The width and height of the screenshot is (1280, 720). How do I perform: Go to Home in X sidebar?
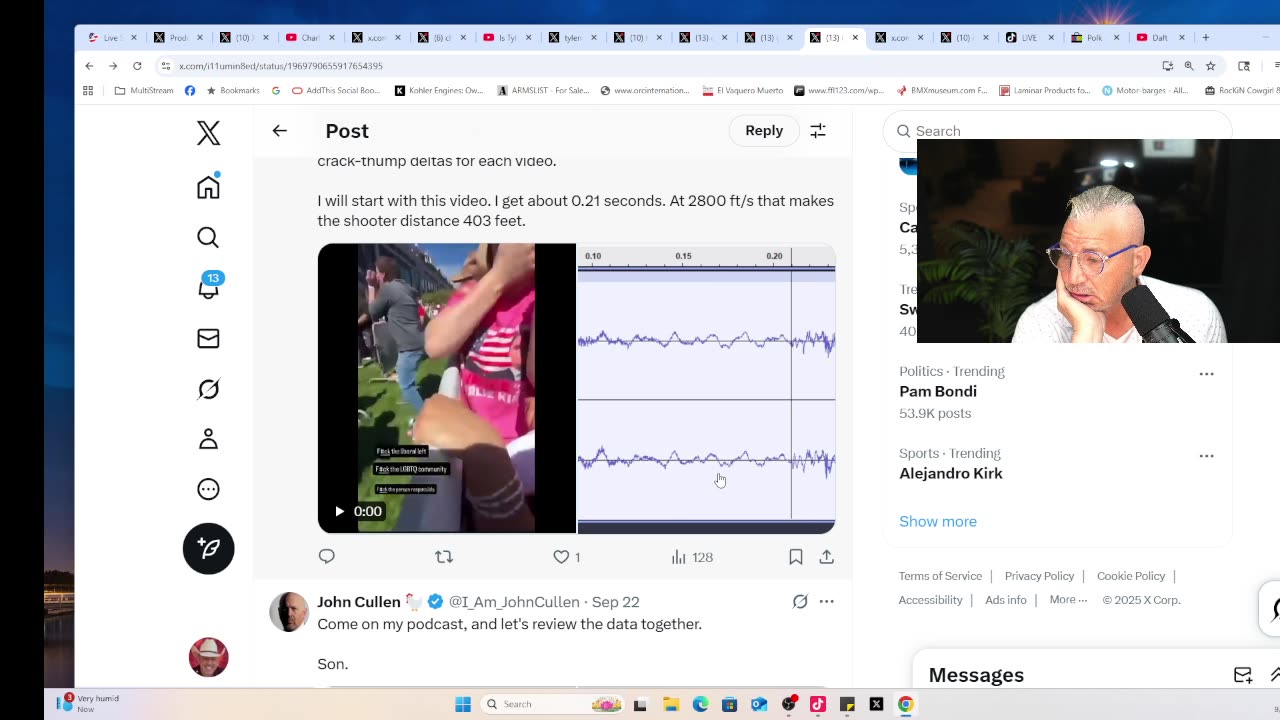208,187
